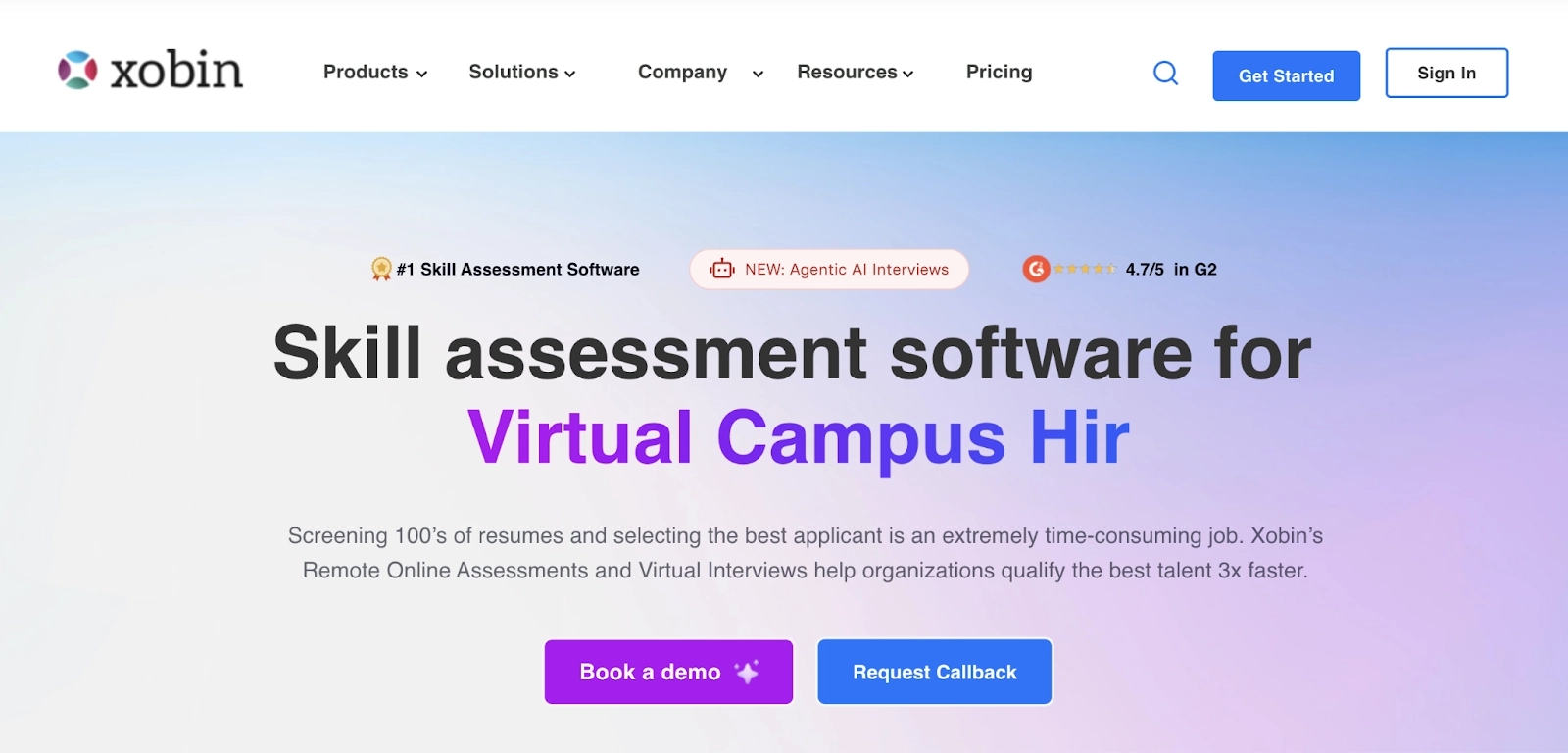The width and height of the screenshot is (1568, 753).
Task: Expand the Products dropdown chevron
Action: coord(421,74)
